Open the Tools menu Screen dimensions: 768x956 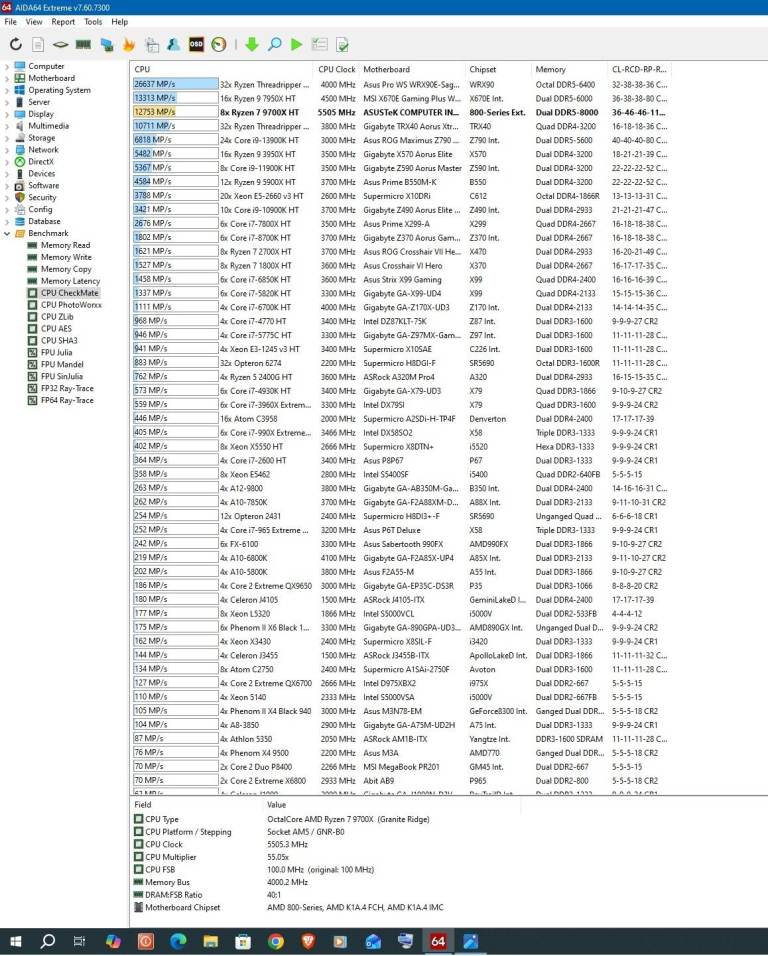[x=93, y=21]
